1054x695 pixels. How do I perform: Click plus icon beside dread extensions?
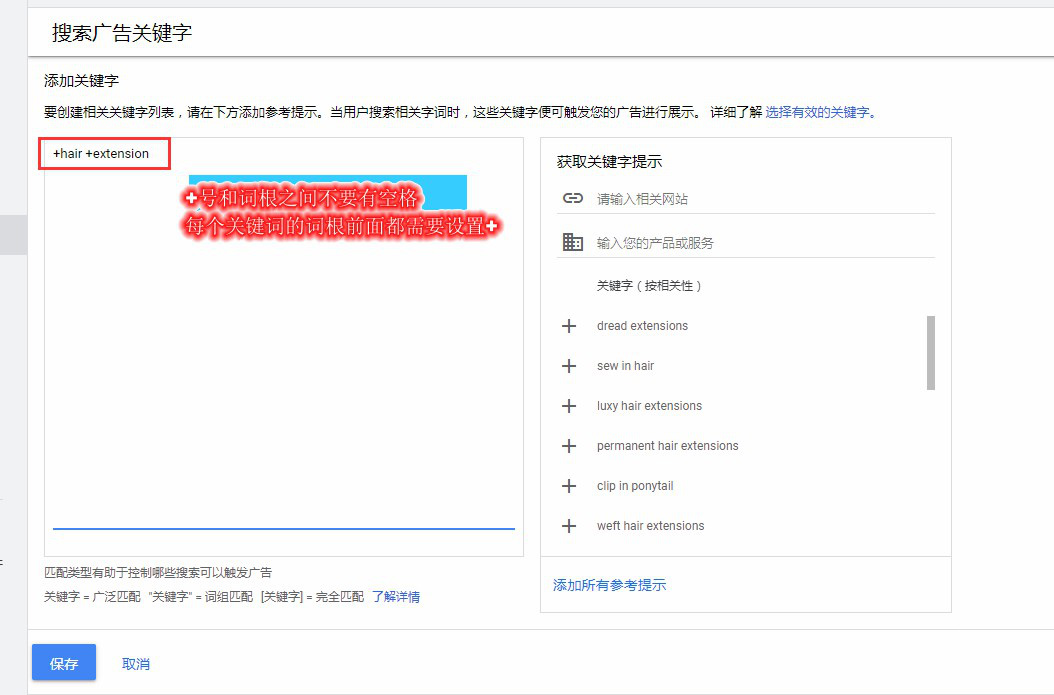tap(569, 326)
